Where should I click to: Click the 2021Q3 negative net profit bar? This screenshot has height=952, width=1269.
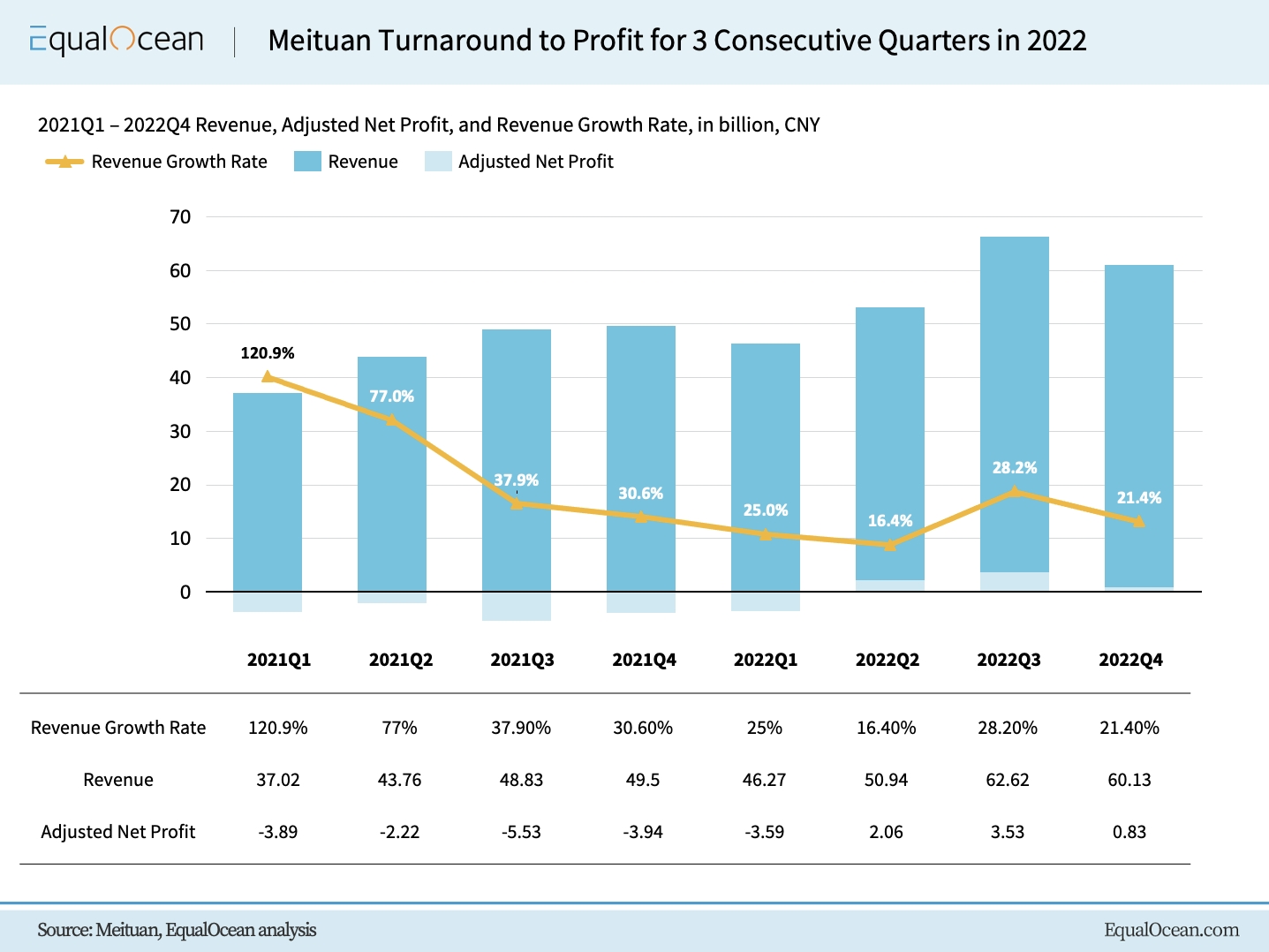[x=517, y=607]
